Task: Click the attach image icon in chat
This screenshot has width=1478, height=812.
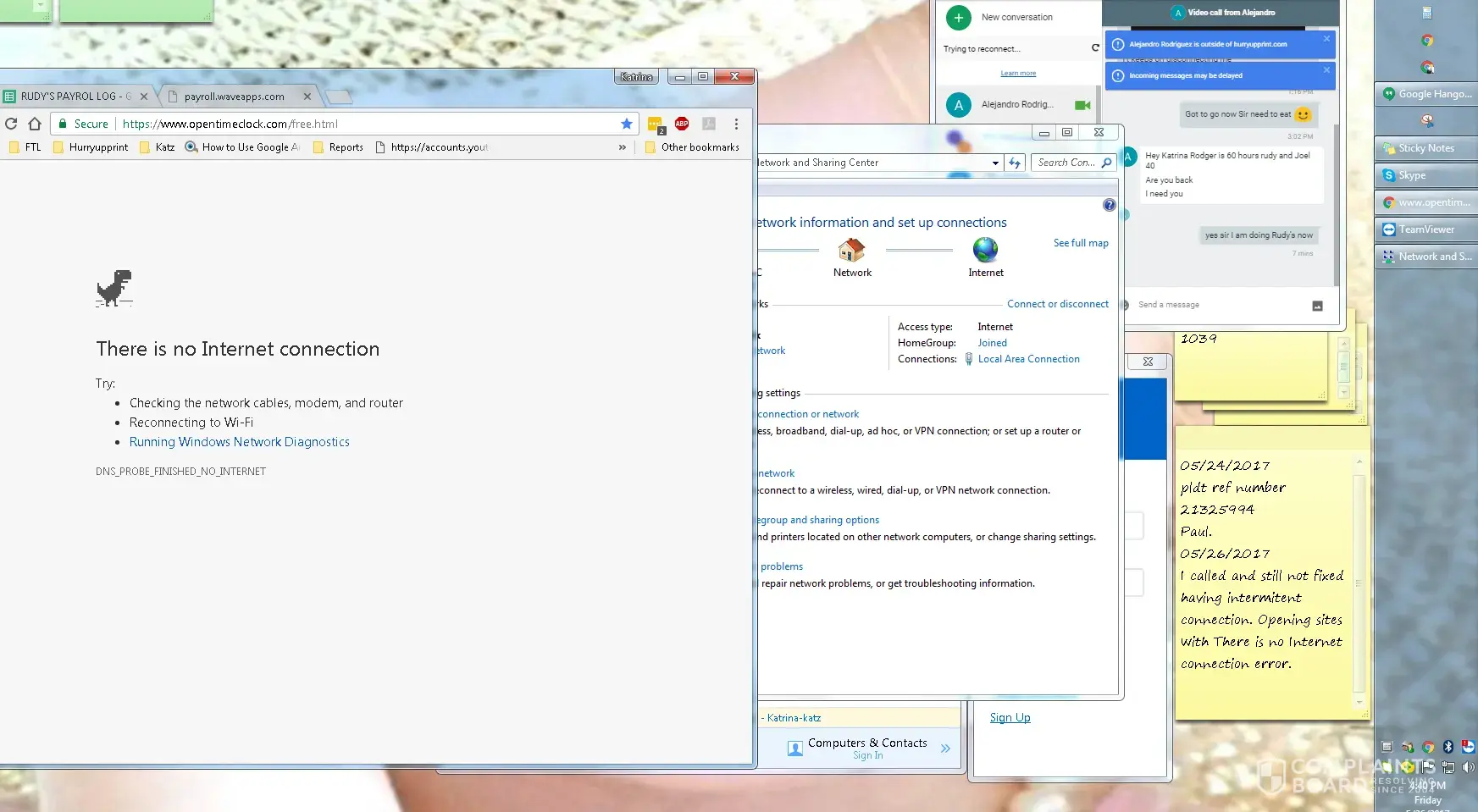Action: pyautogui.click(x=1317, y=306)
